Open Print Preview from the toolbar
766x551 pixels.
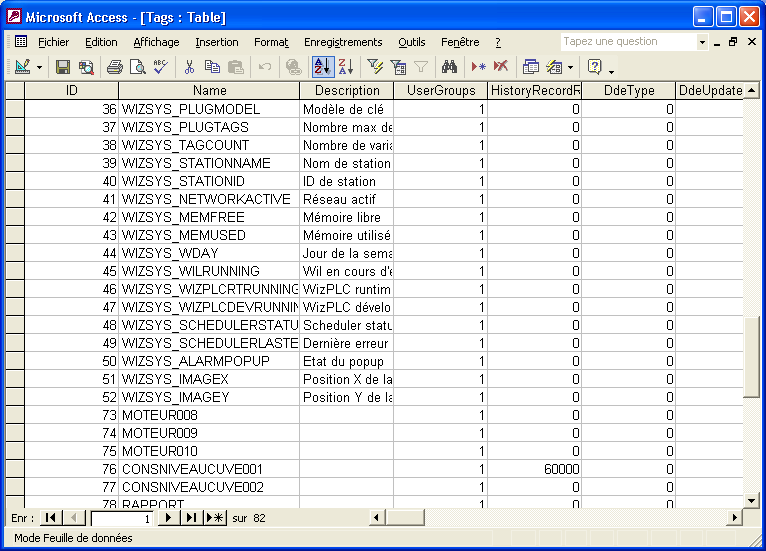137,67
